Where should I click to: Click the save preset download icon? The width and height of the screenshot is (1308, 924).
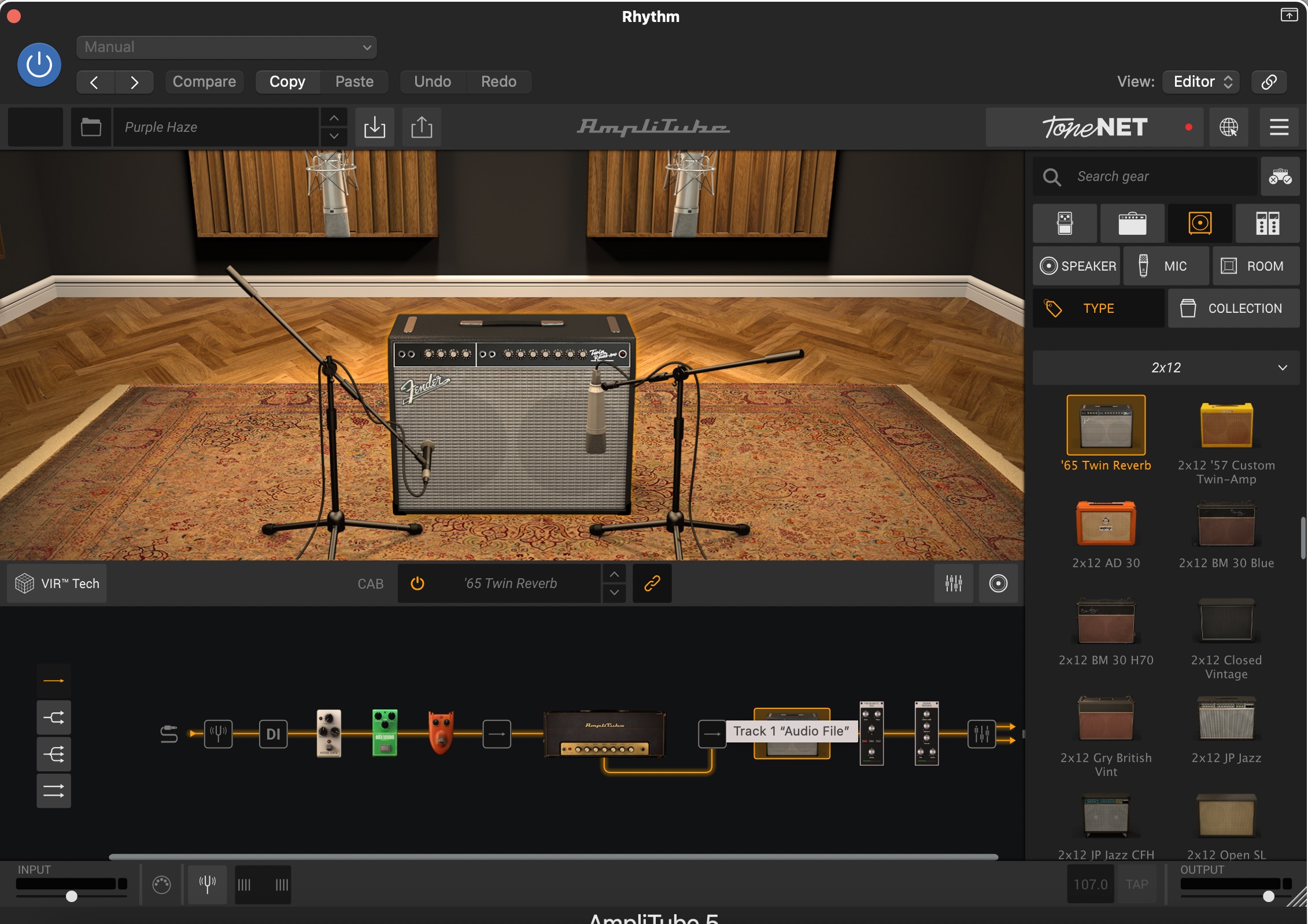pos(375,127)
